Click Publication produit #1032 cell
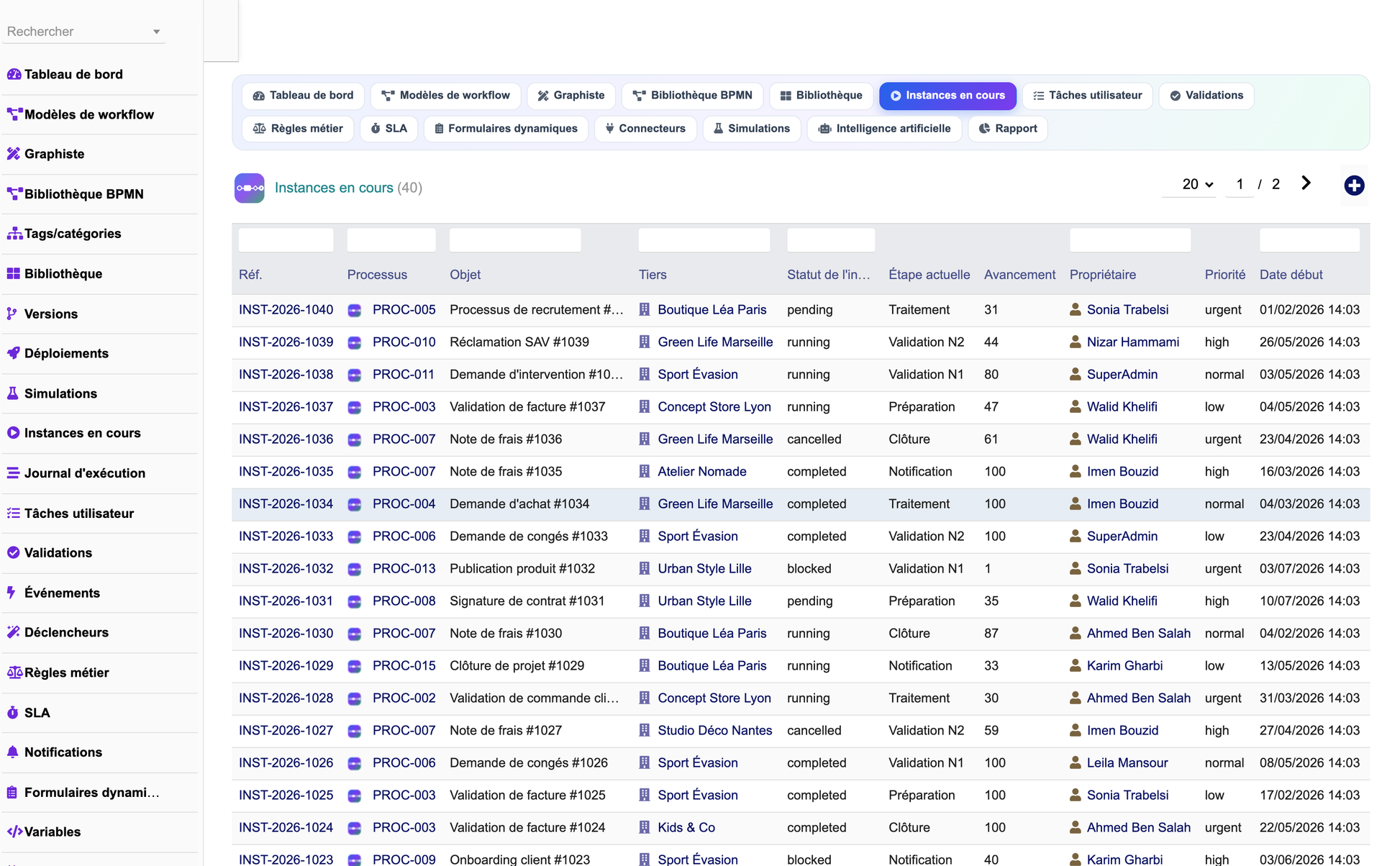The width and height of the screenshot is (1400, 866). 522,569
